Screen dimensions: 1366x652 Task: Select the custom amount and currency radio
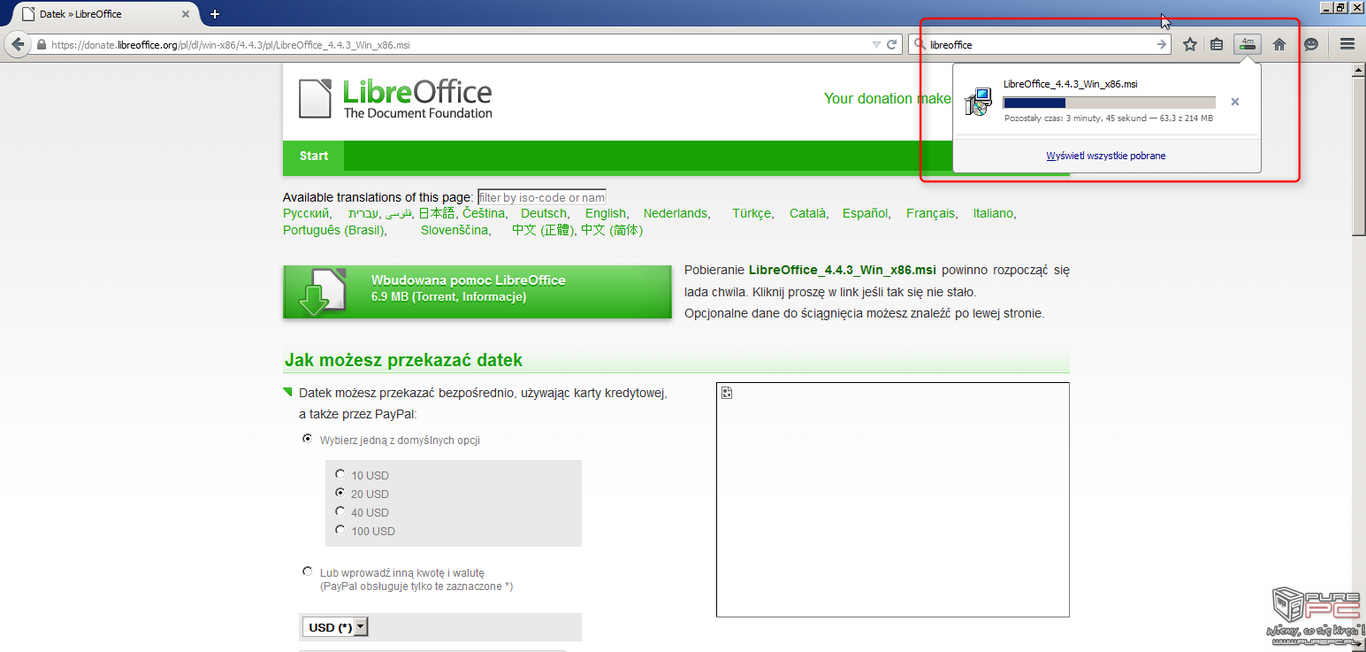(x=307, y=571)
